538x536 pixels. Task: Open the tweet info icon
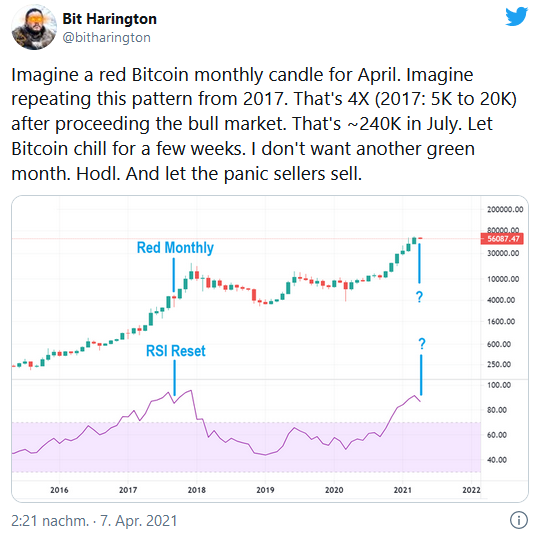coord(518,520)
